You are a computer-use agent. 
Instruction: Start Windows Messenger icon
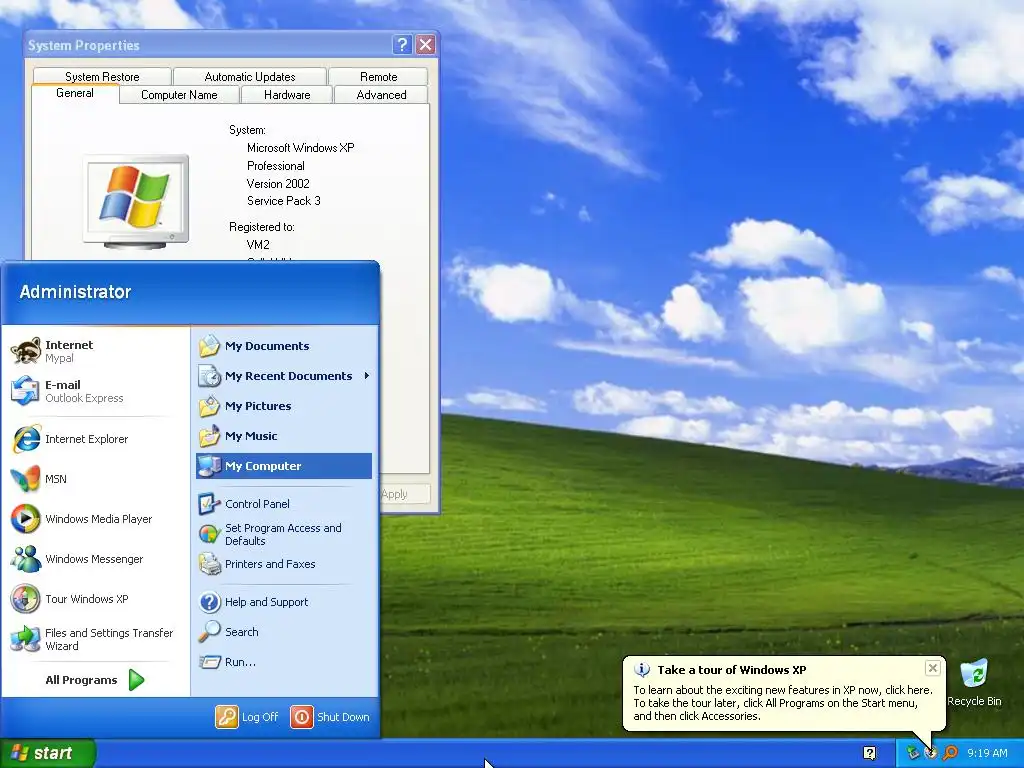click(25, 559)
